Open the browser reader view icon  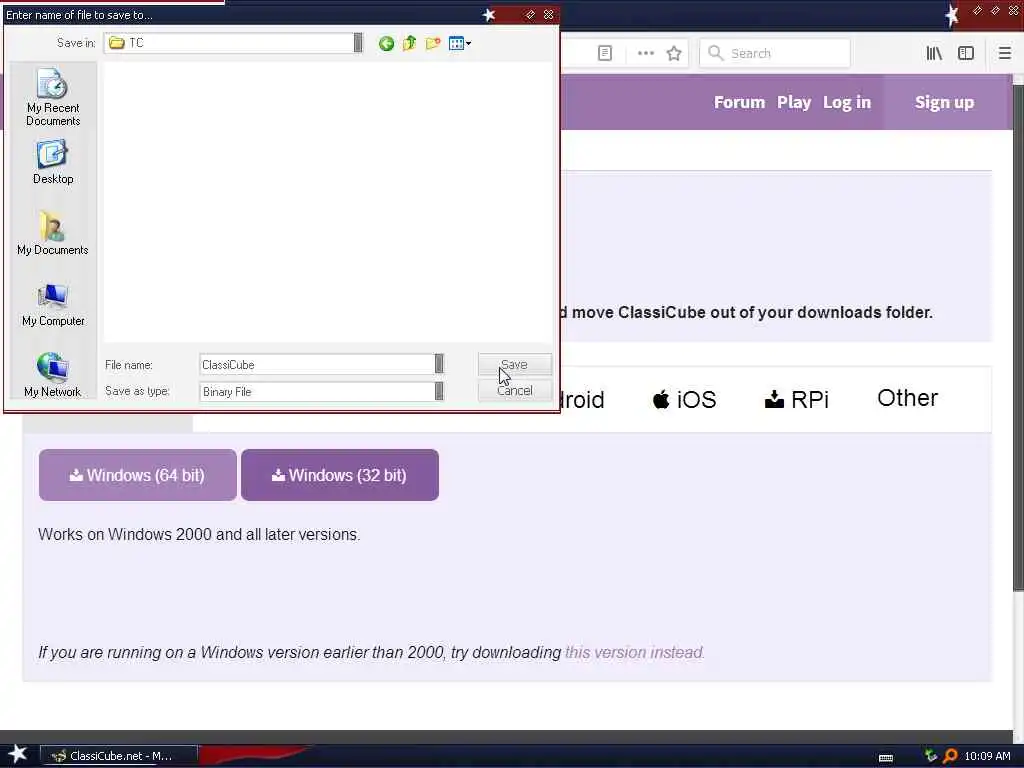(x=605, y=53)
